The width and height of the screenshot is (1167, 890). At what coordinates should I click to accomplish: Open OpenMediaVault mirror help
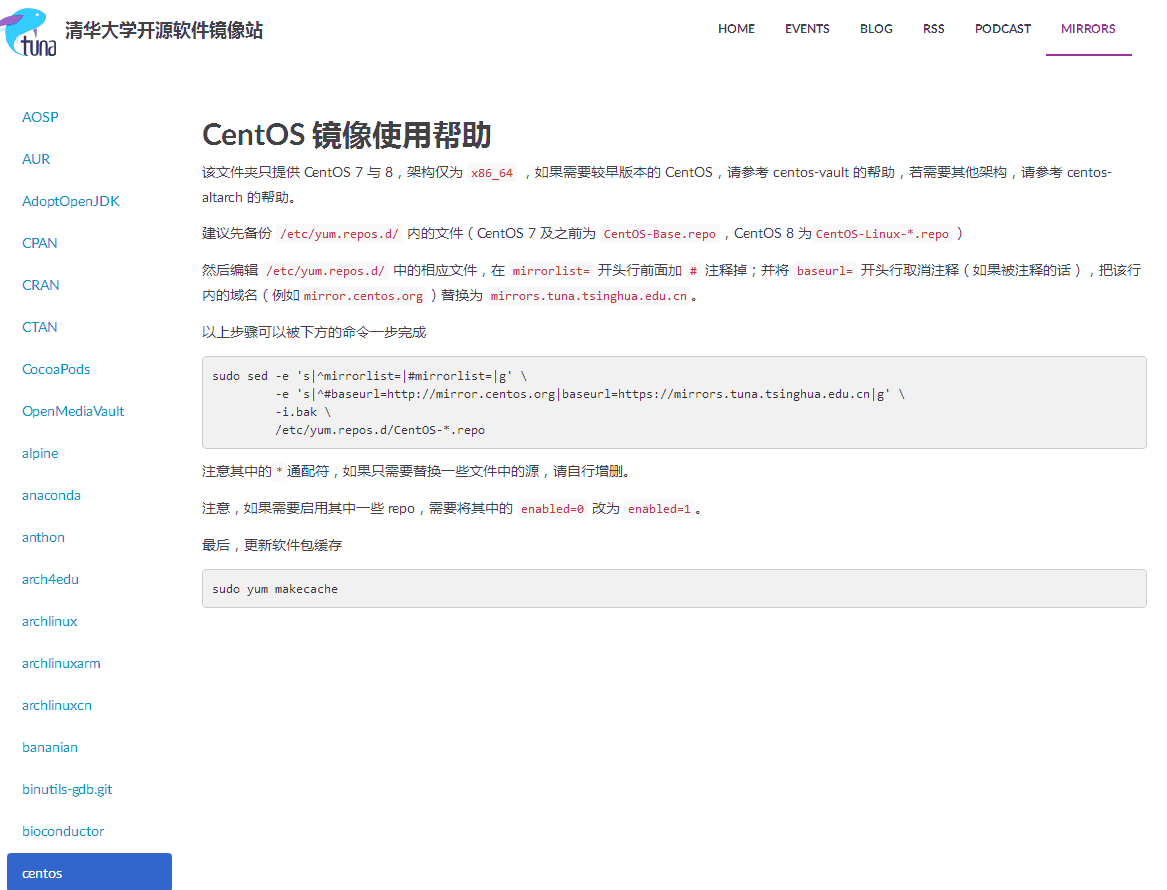73,412
